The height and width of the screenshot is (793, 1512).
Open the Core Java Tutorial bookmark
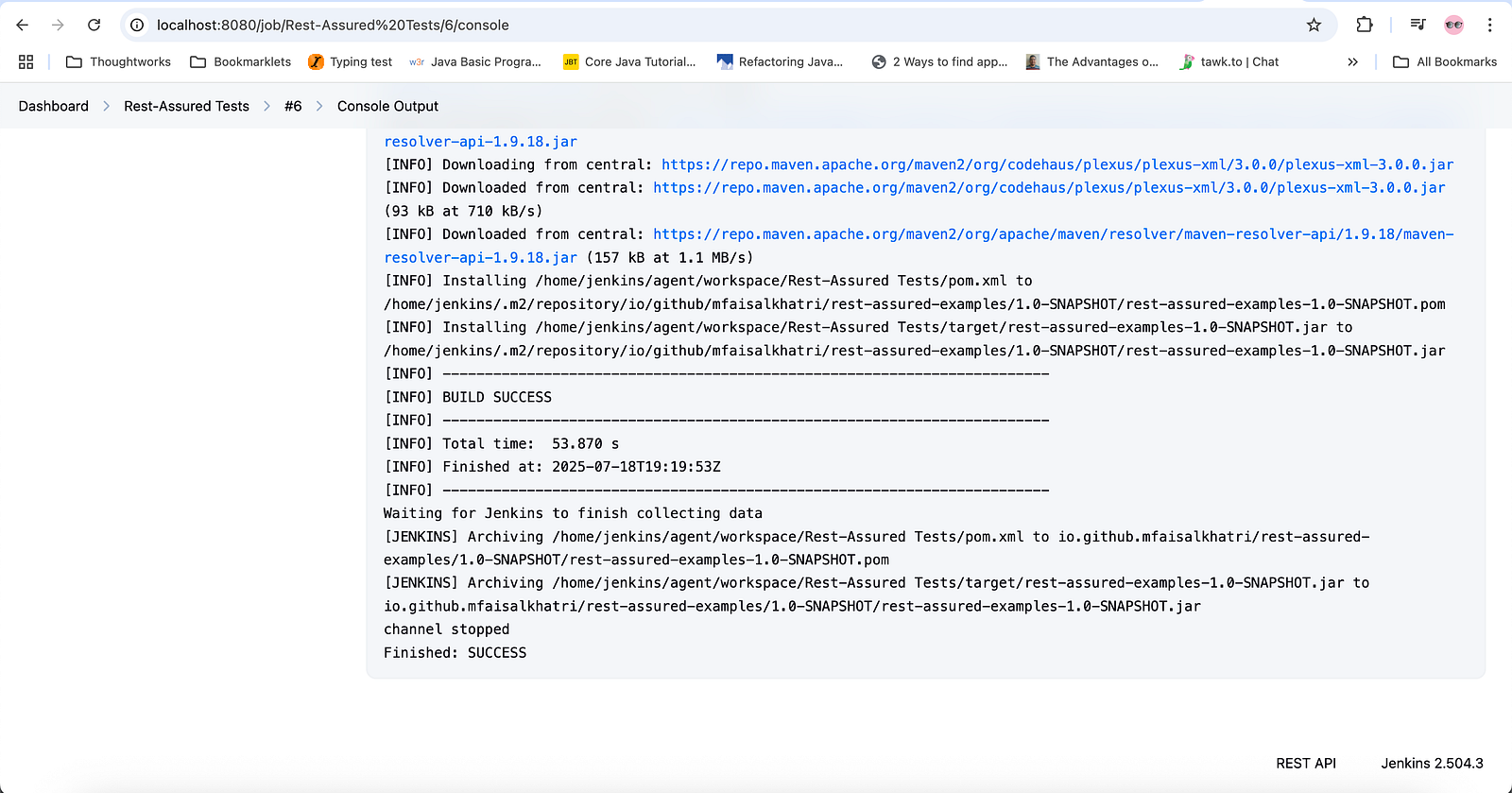629,61
